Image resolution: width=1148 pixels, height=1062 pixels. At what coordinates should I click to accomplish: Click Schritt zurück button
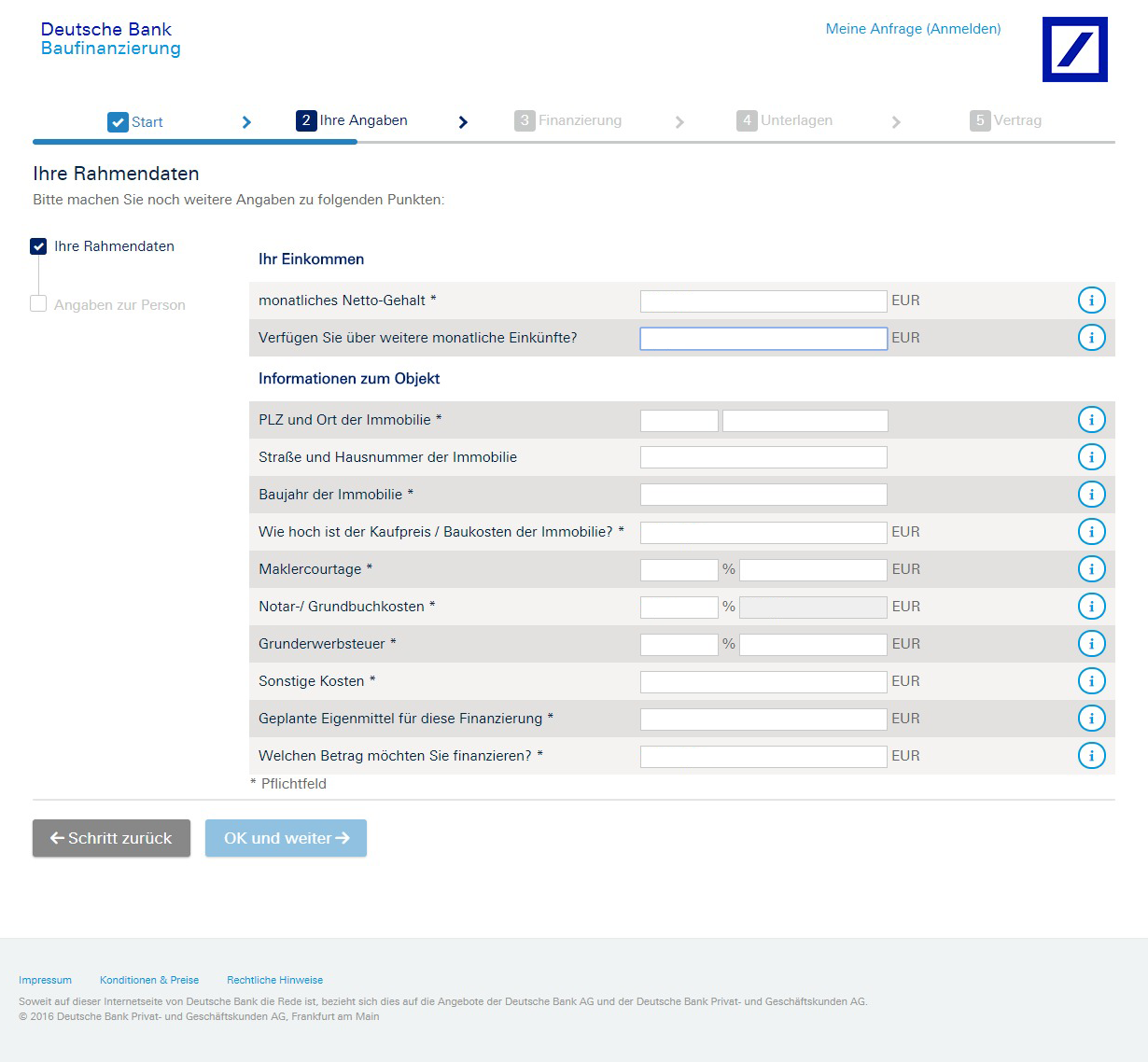click(111, 838)
